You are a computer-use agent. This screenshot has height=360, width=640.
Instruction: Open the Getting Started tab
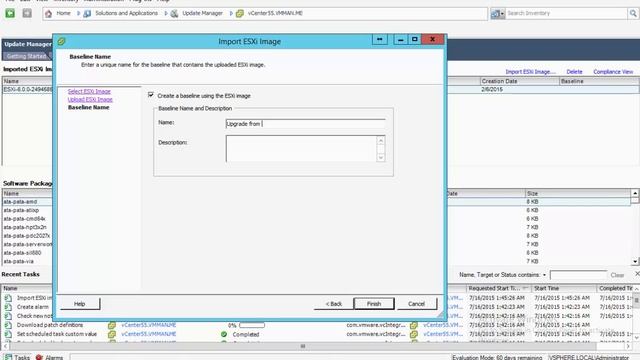(x=27, y=56)
